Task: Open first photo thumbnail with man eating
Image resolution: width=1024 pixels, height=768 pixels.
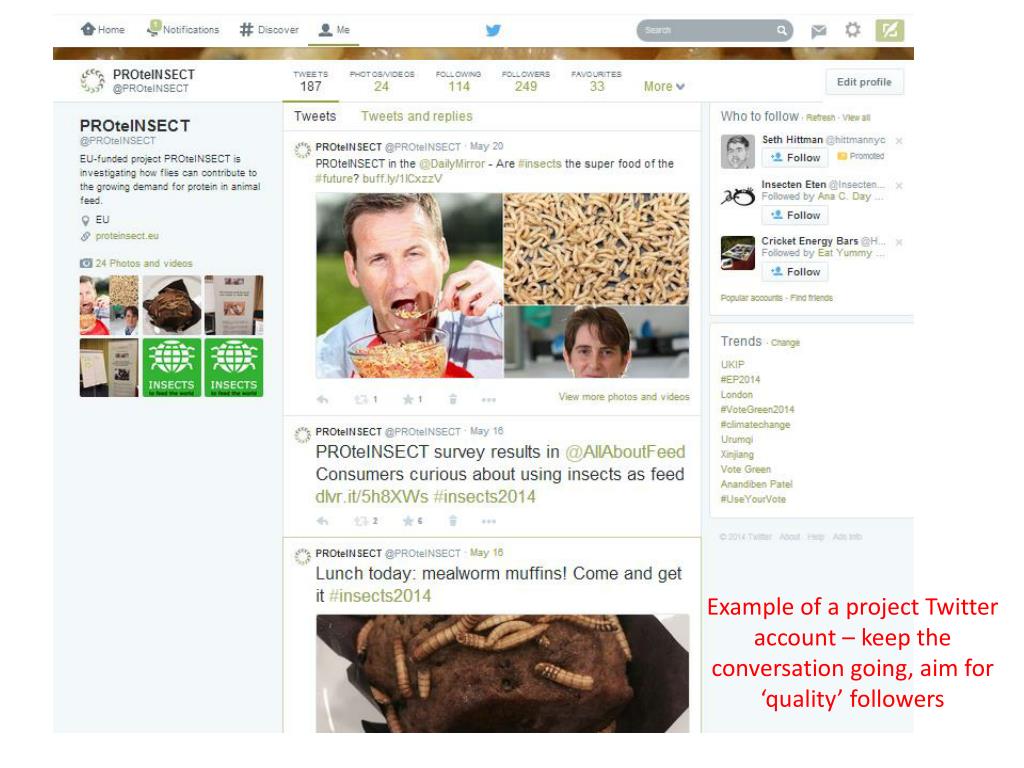Action: coord(109,305)
